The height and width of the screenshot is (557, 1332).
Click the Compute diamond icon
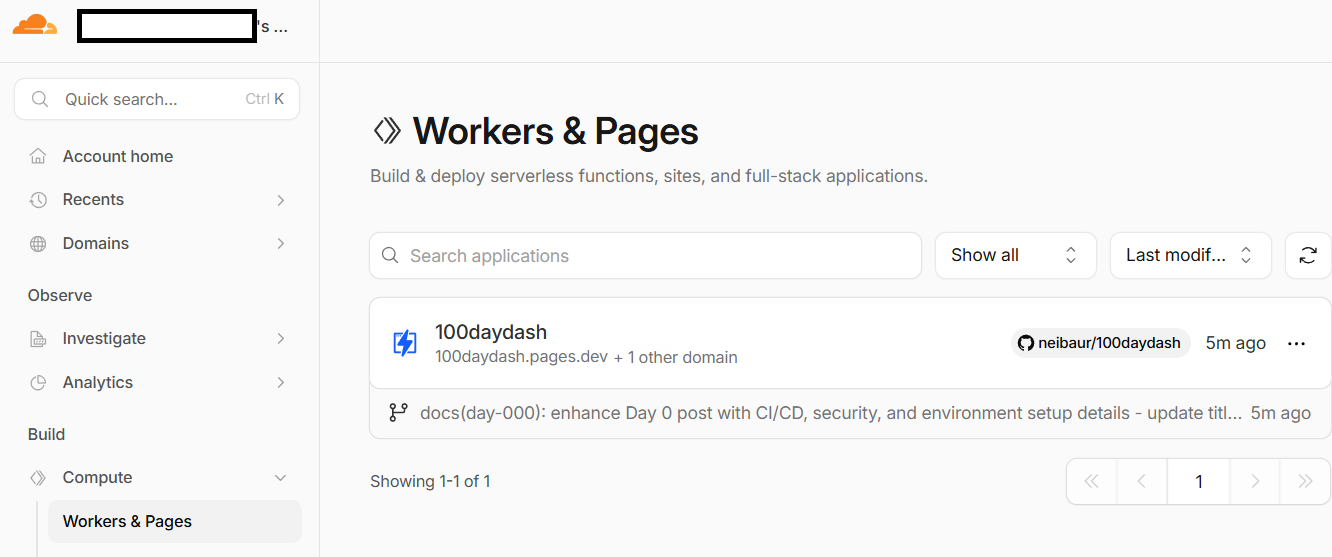tap(38, 478)
